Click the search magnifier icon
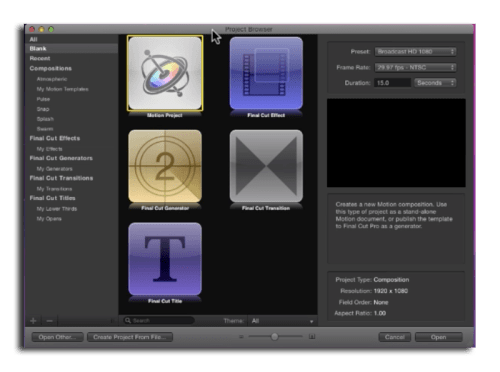Screen dimensions: 500x372 pos(128,320)
